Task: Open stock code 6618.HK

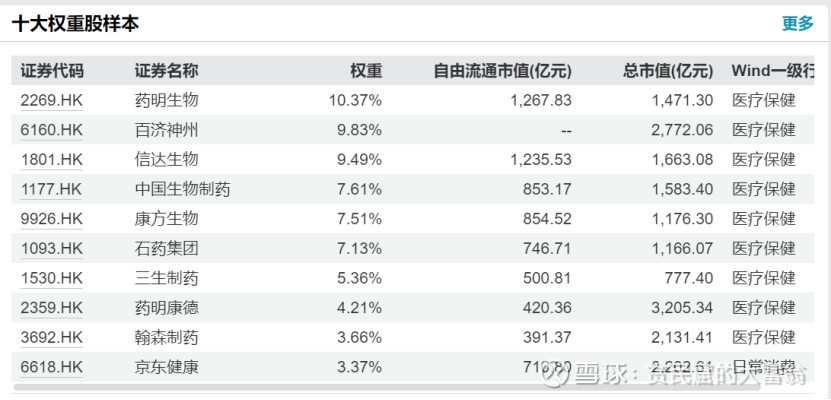Action: tap(51, 367)
